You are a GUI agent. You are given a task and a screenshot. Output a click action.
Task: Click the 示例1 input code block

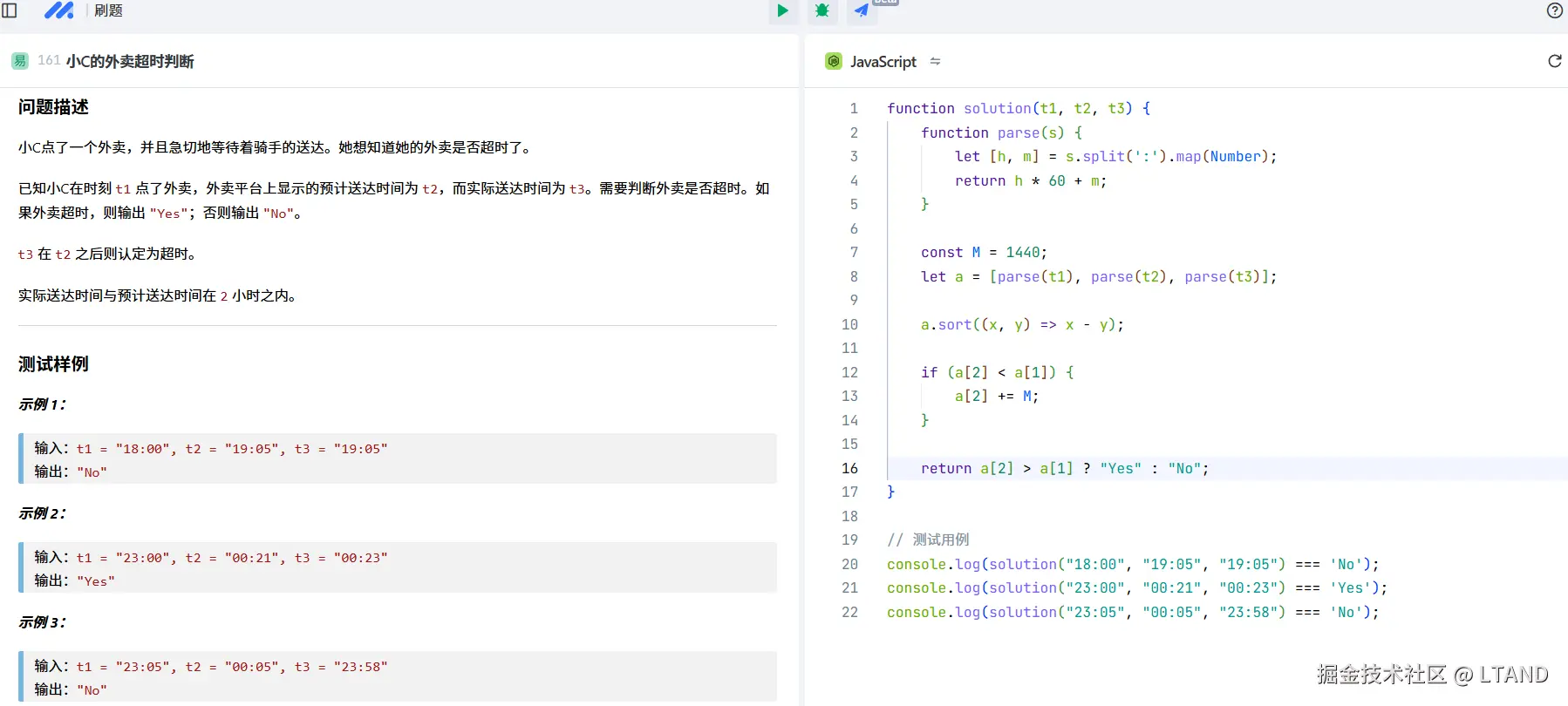tap(397, 458)
